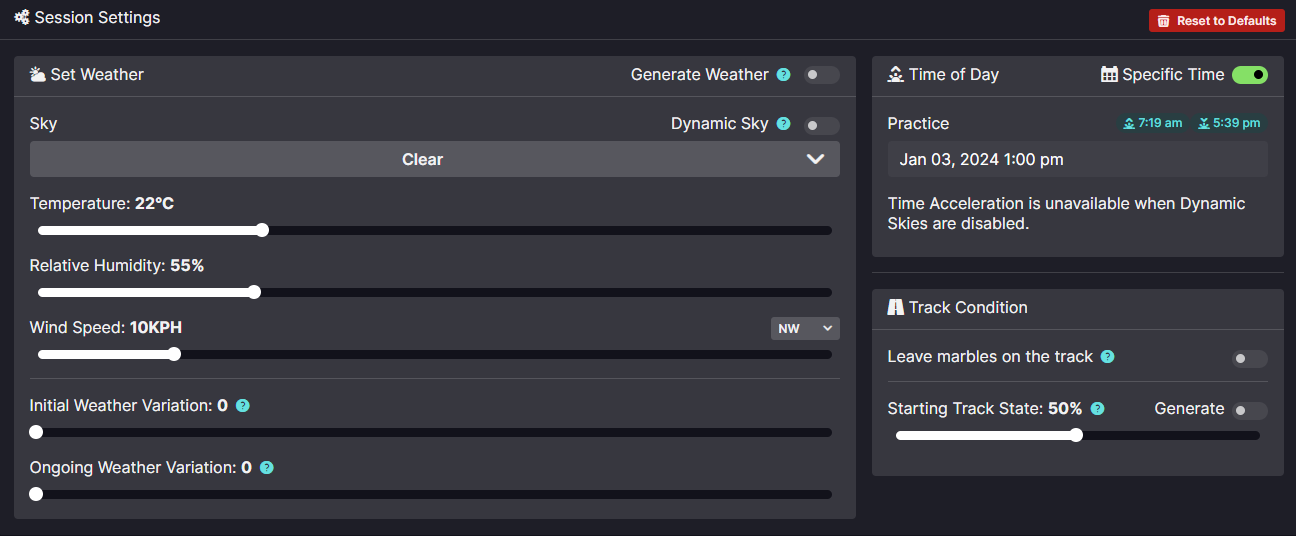Viewport: 1296px width, 536px height.
Task: Click the Dynamic Sky help icon
Action: (784, 124)
